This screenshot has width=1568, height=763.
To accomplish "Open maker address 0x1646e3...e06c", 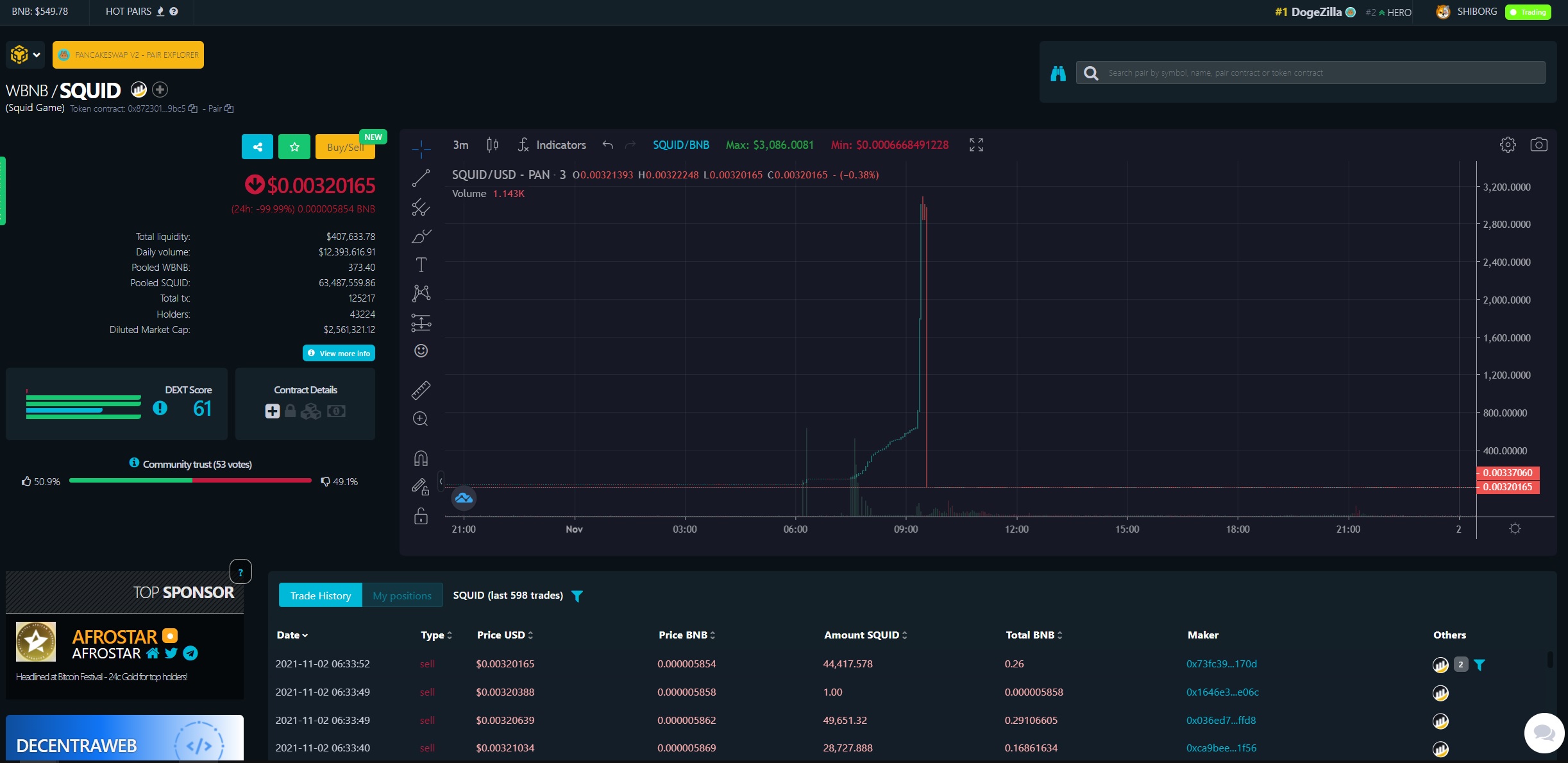I will [1222, 692].
